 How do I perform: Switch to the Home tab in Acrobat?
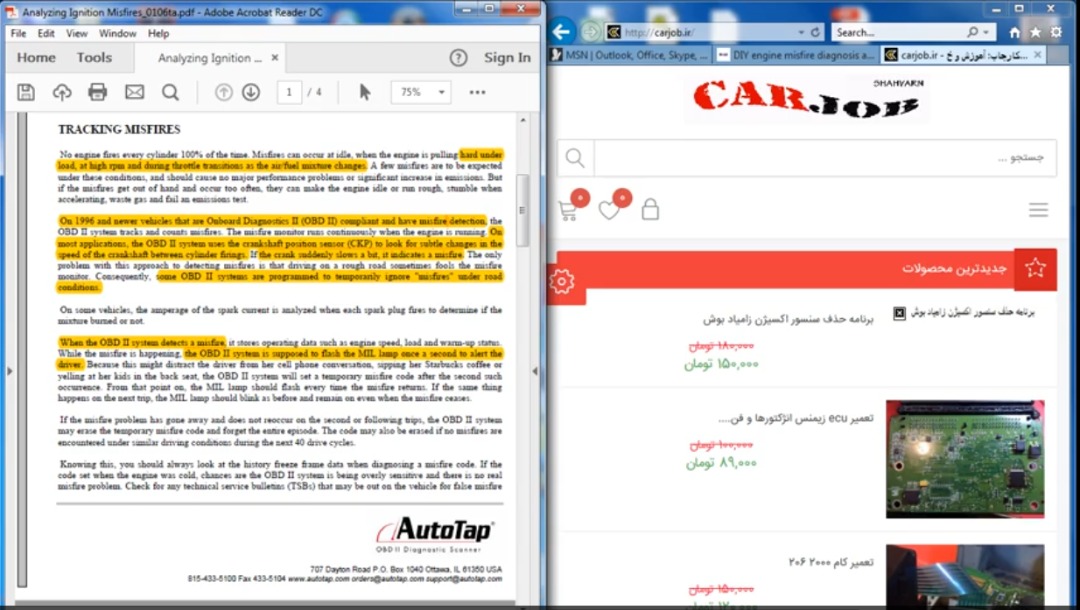pos(36,58)
